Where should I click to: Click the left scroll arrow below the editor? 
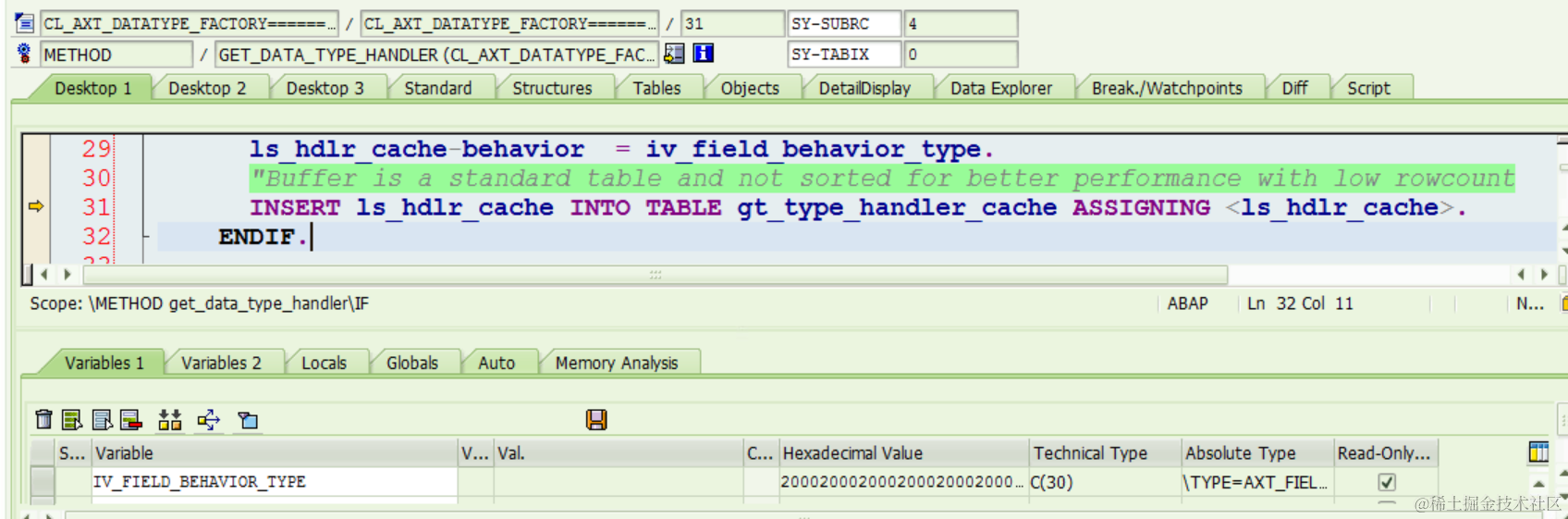coord(43,275)
